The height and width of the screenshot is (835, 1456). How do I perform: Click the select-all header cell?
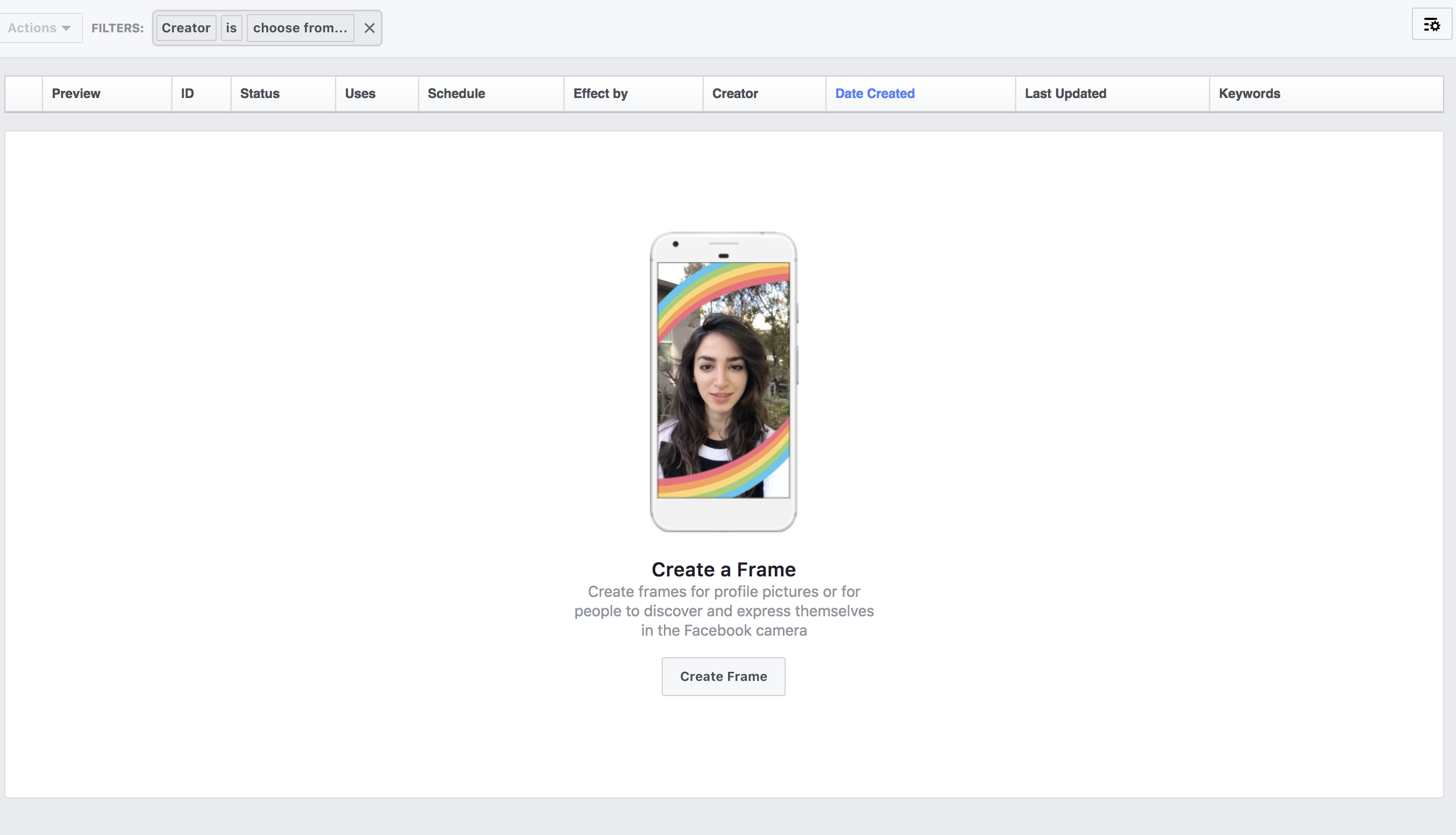[x=24, y=94]
